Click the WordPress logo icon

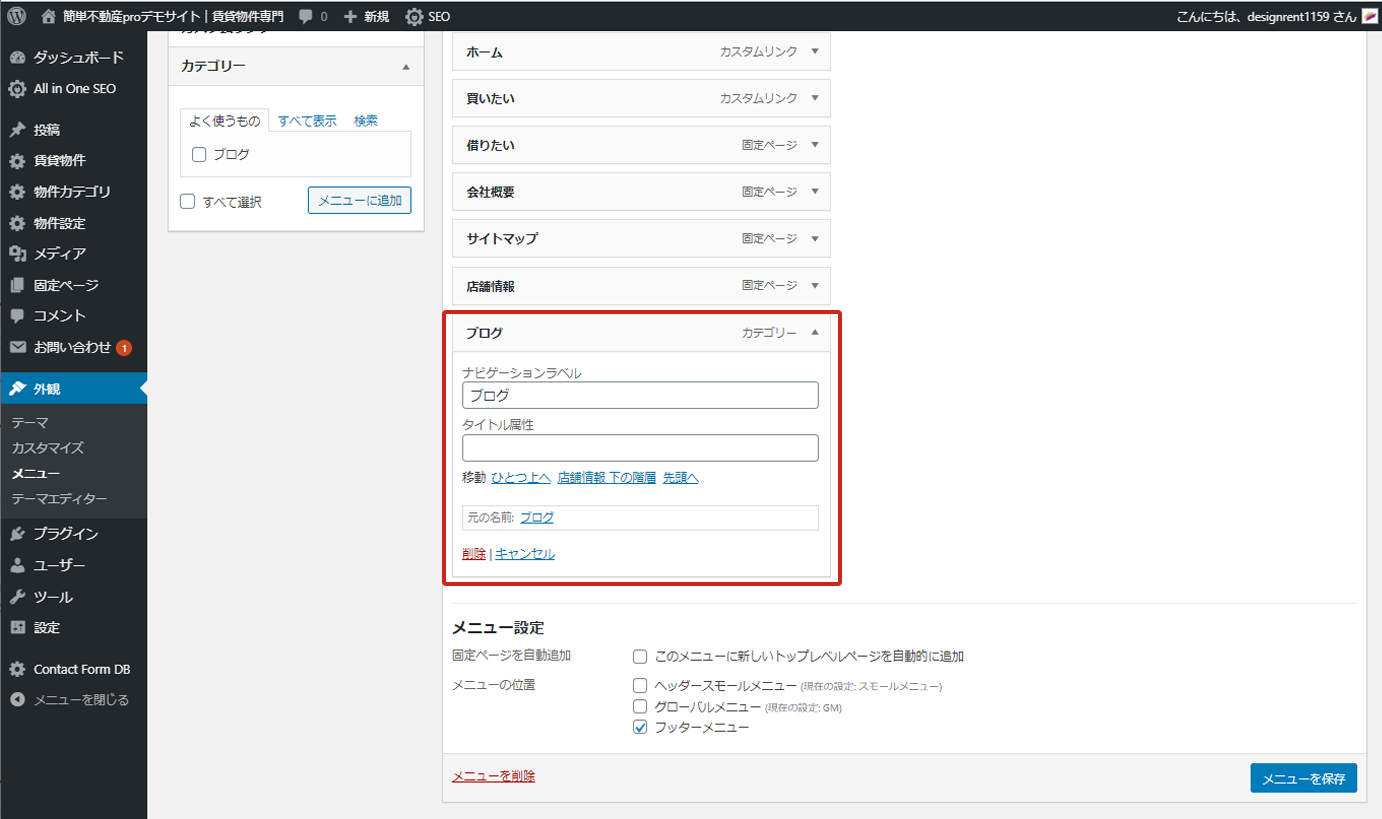[x=16, y=16]
